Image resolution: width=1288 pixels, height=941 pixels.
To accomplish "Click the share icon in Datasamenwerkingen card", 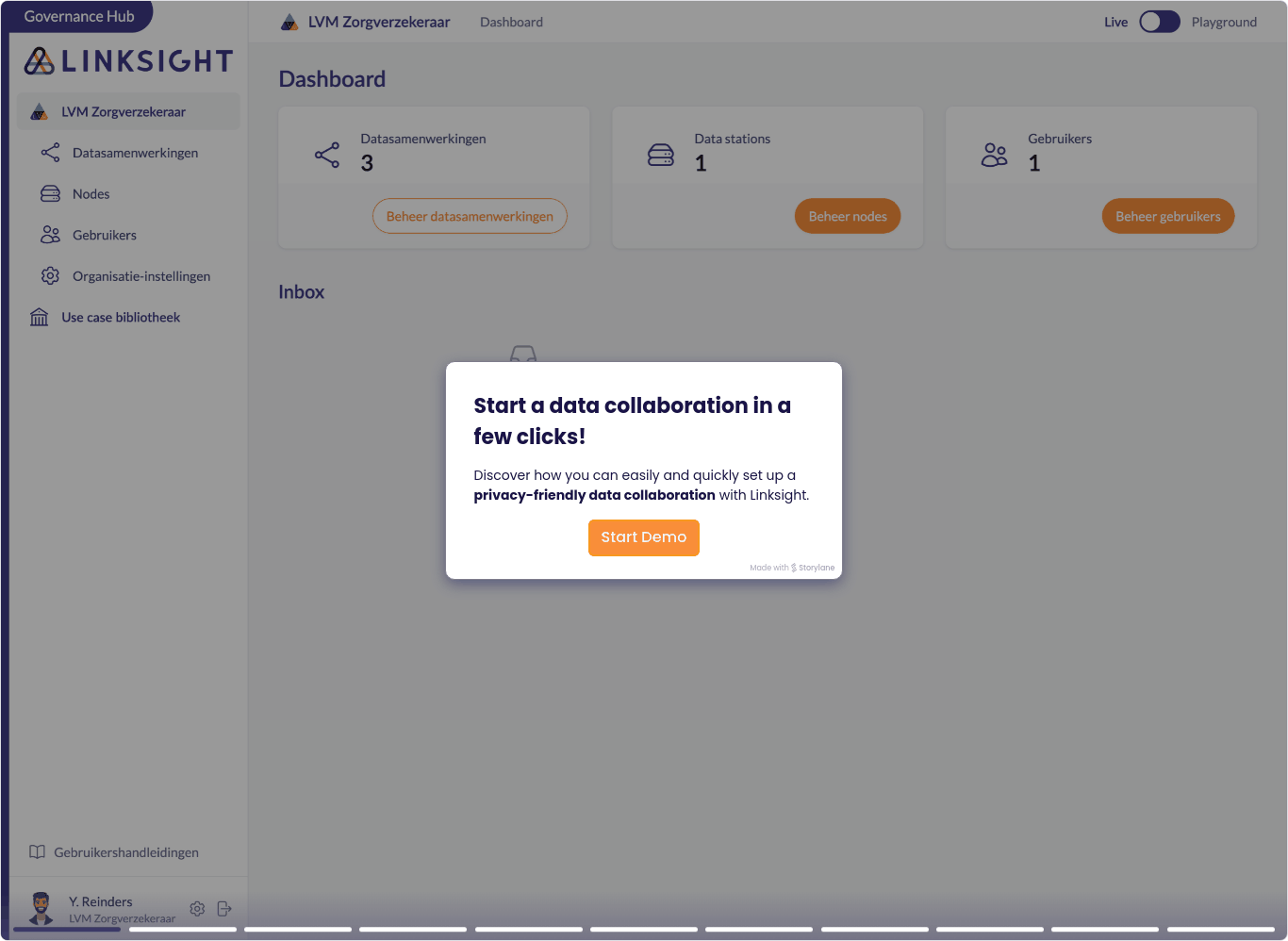I will (327, 155).
